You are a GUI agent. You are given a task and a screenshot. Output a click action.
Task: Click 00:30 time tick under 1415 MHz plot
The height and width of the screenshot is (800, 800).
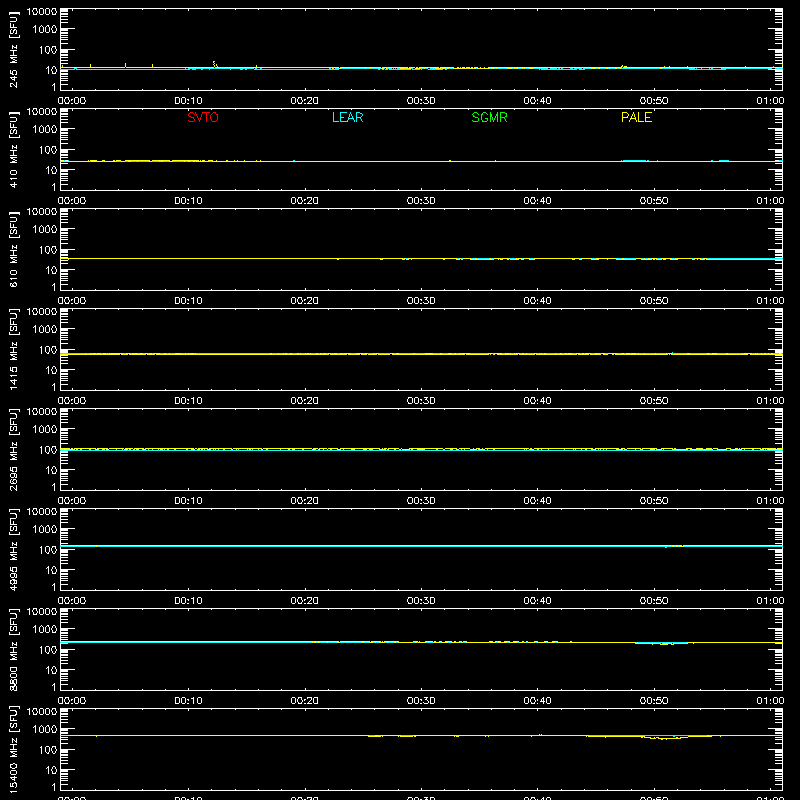tap(421, 401)
